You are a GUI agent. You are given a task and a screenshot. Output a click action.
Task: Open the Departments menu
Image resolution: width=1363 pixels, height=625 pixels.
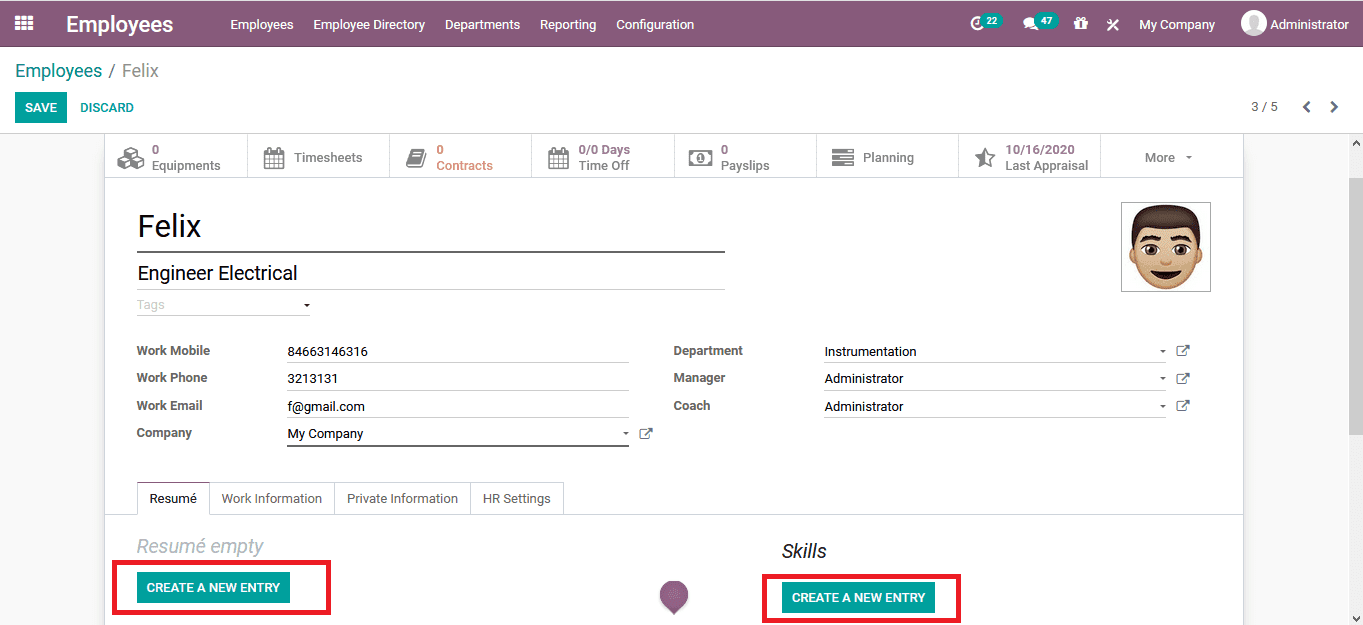(482, 24)
